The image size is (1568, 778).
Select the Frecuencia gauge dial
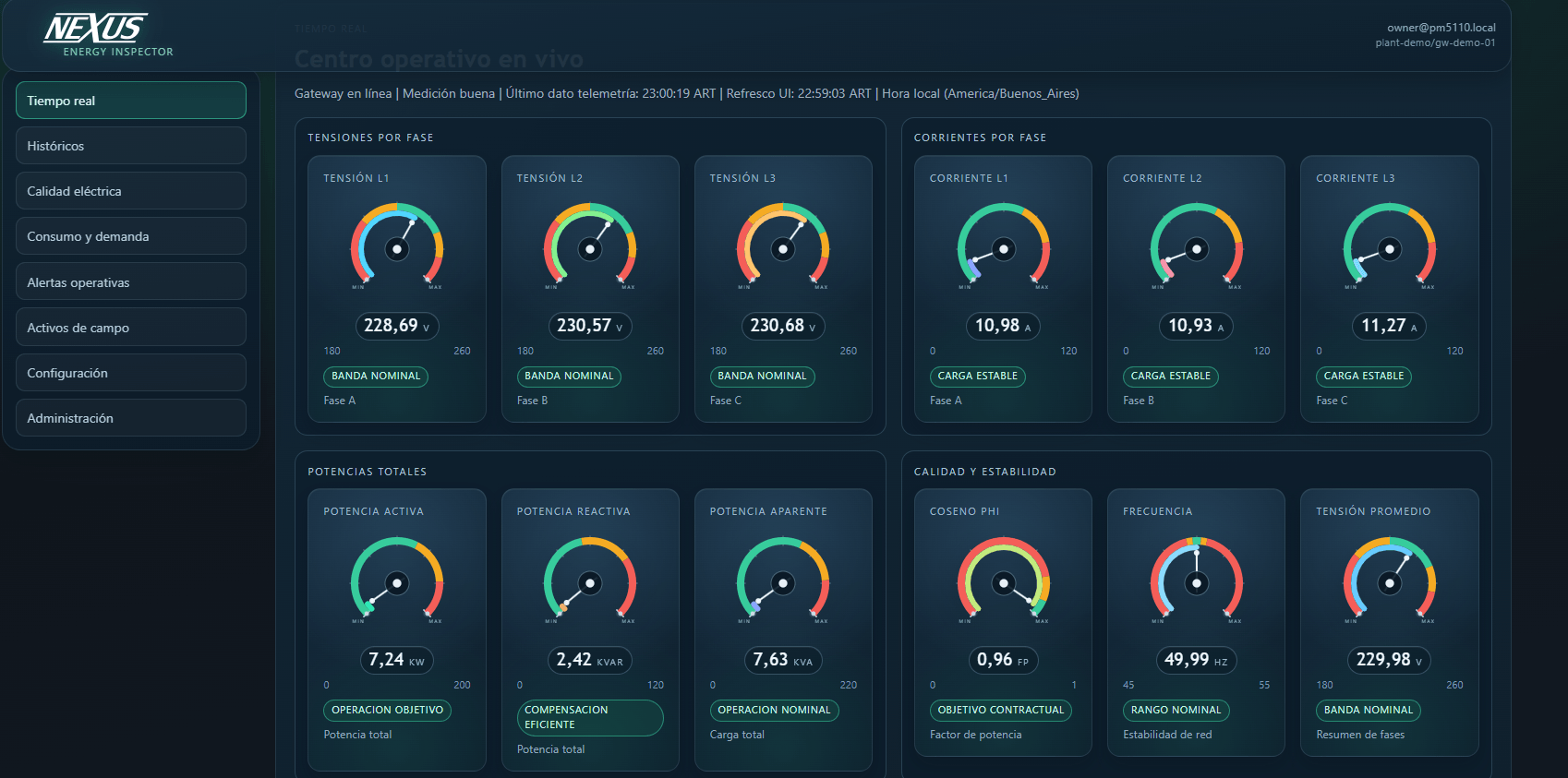click(x=1197, y=581)
